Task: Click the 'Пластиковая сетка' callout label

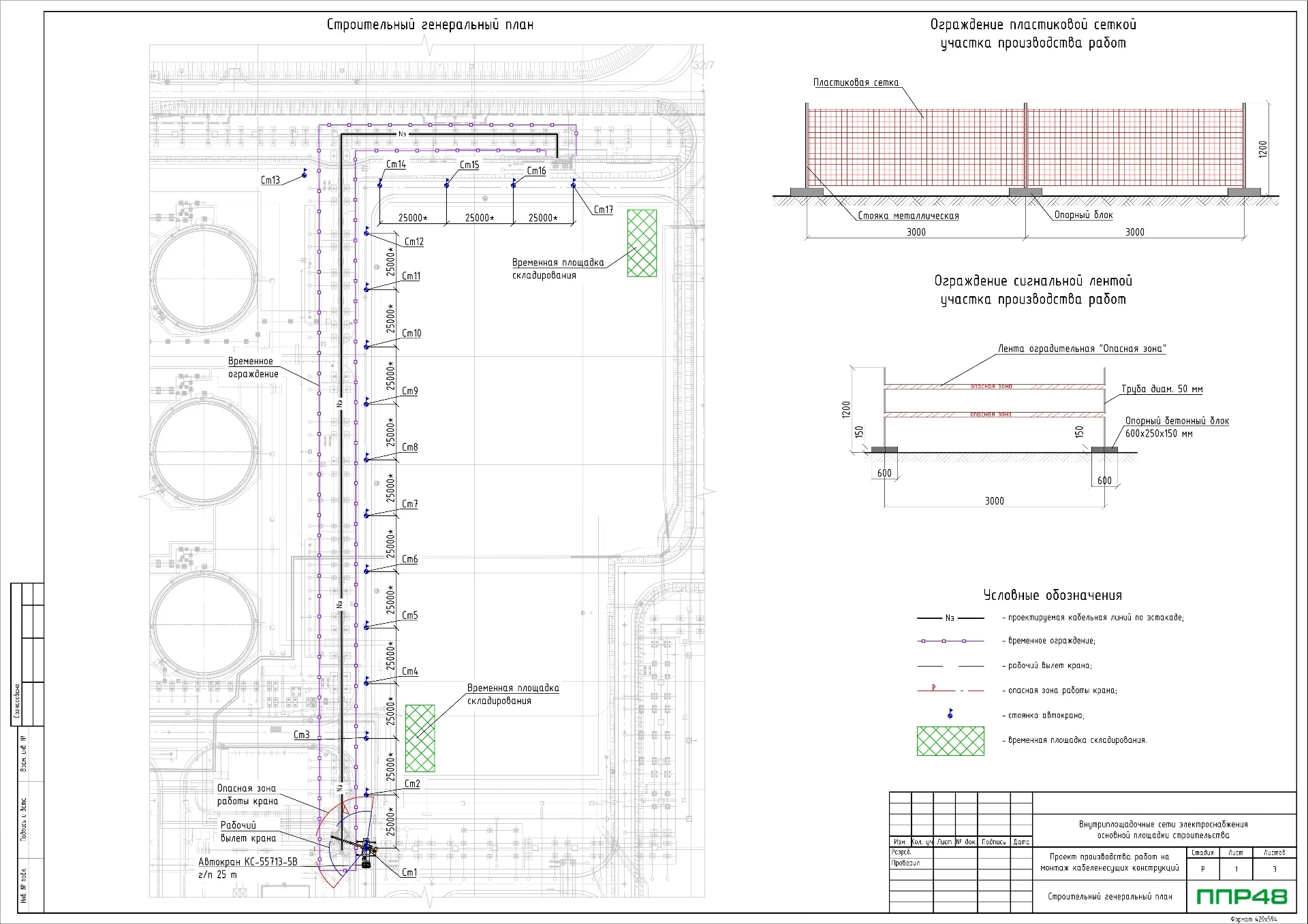Action: [x=856, y=82]
